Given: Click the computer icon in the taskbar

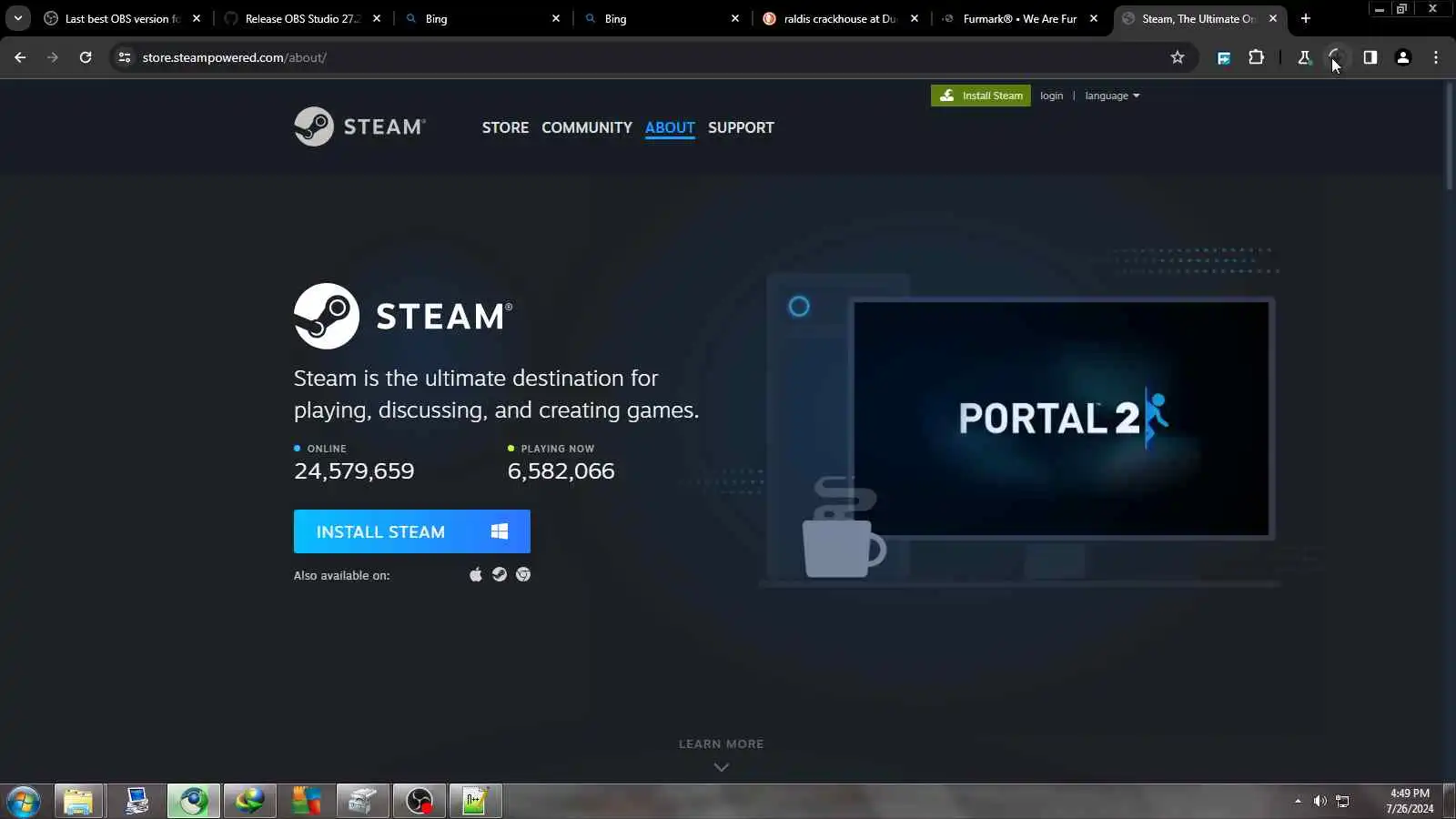Looking at the screenshot, I should [x=136, y=802].
